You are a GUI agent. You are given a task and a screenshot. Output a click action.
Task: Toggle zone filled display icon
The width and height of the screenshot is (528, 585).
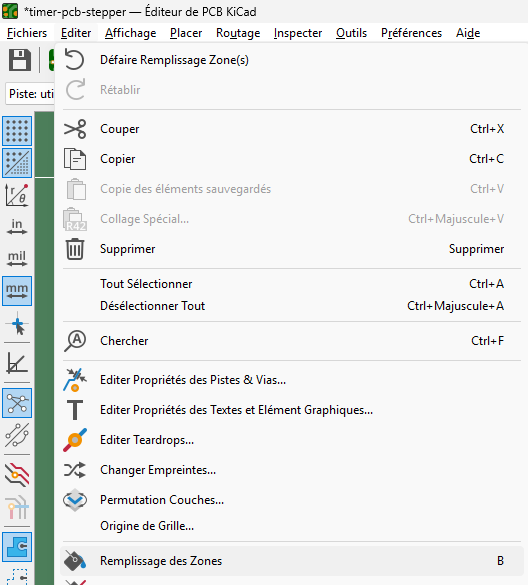click(17, 547)
